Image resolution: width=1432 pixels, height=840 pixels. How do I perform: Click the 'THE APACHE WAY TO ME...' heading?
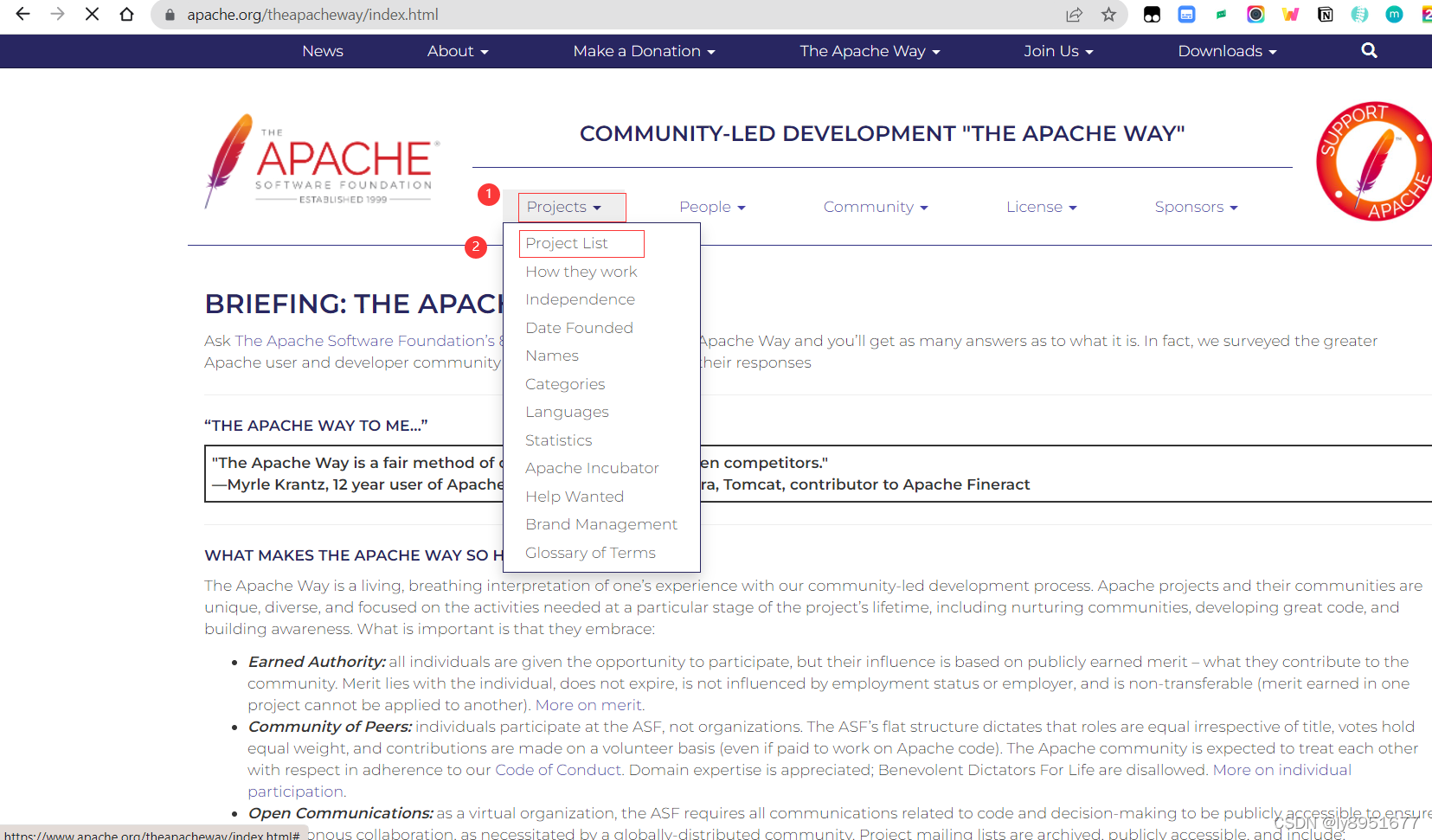(x=316, y=426)
